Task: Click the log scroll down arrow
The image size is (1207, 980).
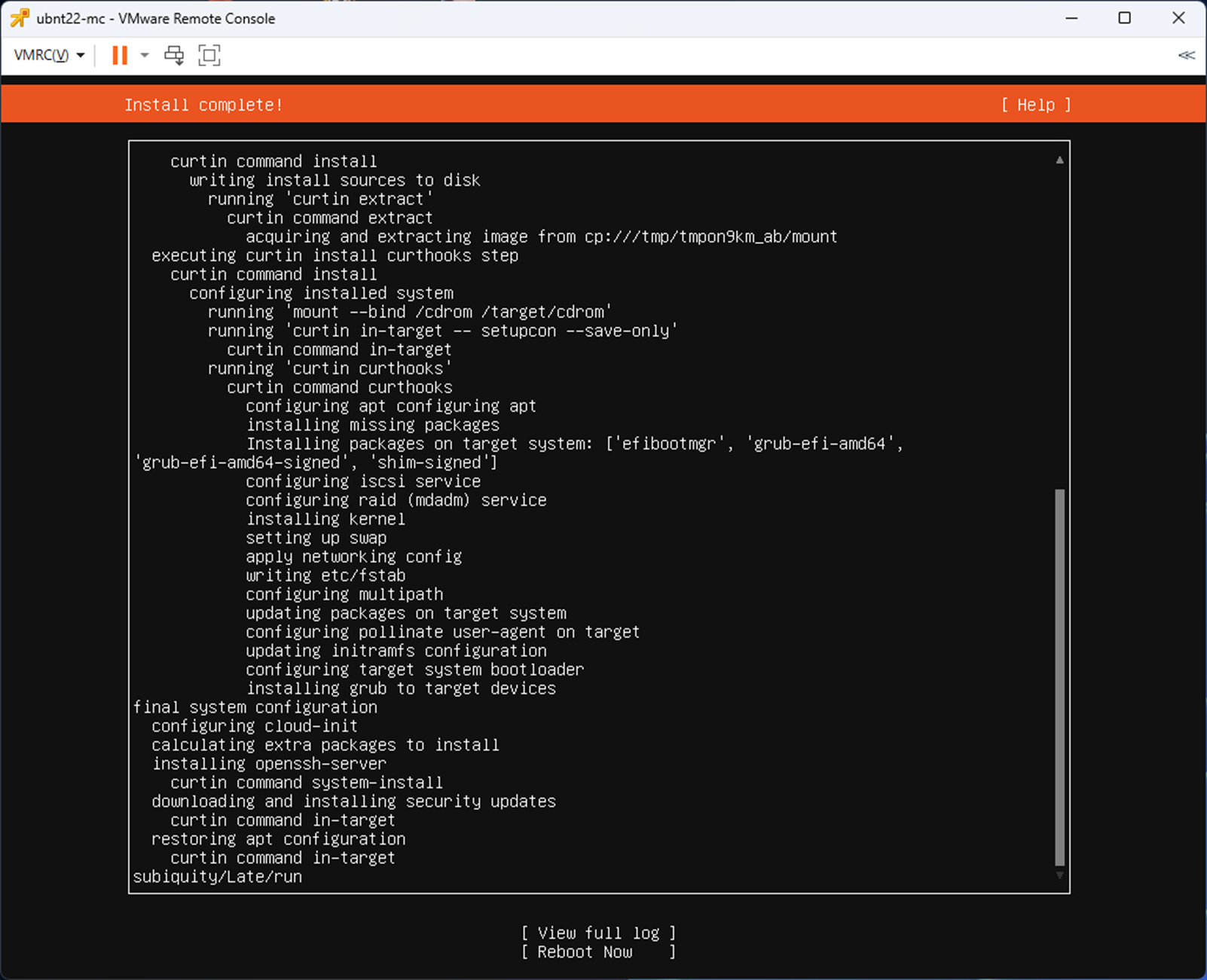Action: click(1059, 875)
